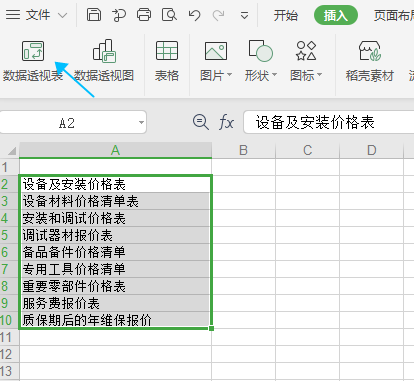This screenshot has height=381, width=414.
Task: Click the Save icon in quick toolbar
Action: [x=94, y=15]
